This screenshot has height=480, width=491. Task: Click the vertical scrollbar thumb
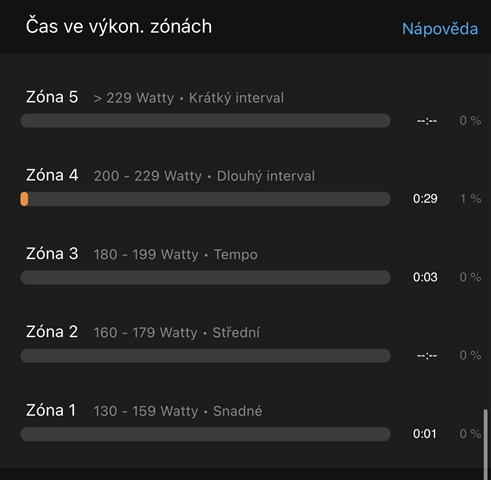(486, 445)
